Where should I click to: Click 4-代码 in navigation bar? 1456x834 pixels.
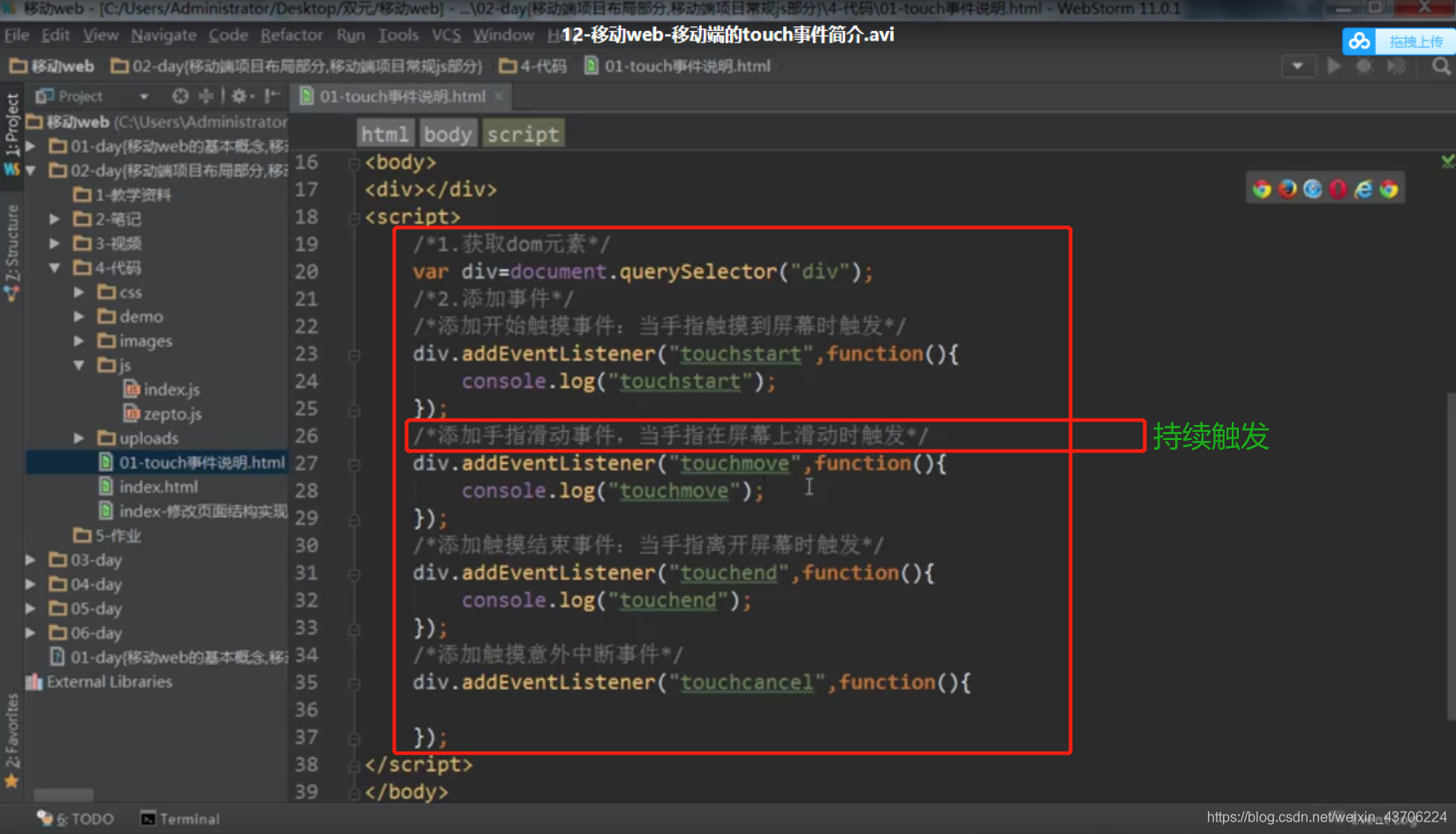[533, 66]
